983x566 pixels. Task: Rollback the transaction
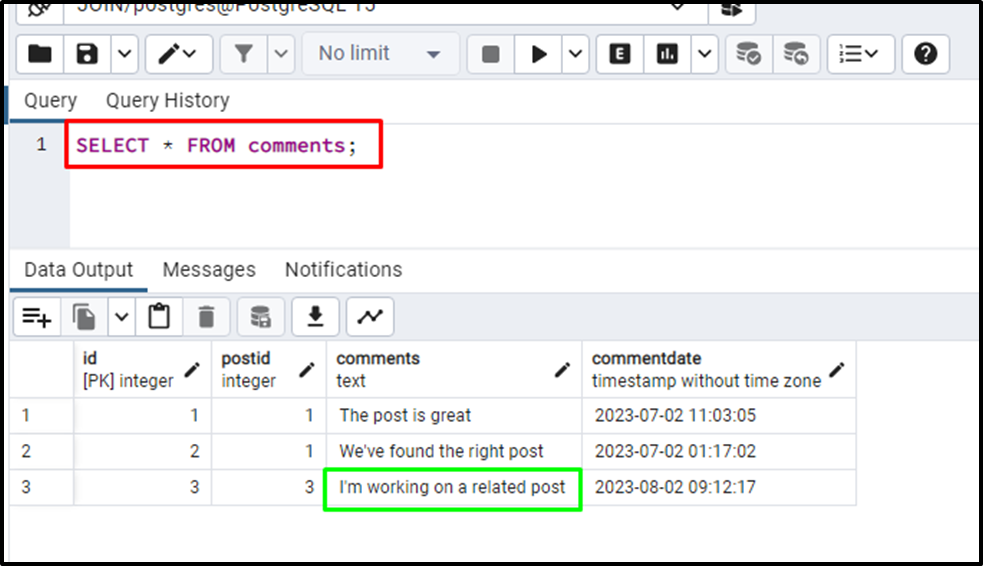tap(796, 54)
